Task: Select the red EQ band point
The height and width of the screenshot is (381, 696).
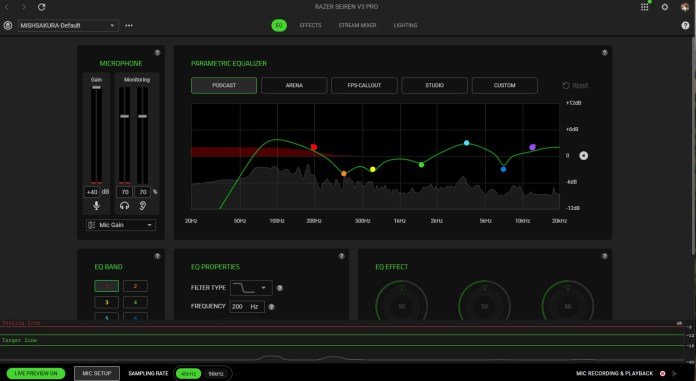Action: pos(314,147)
